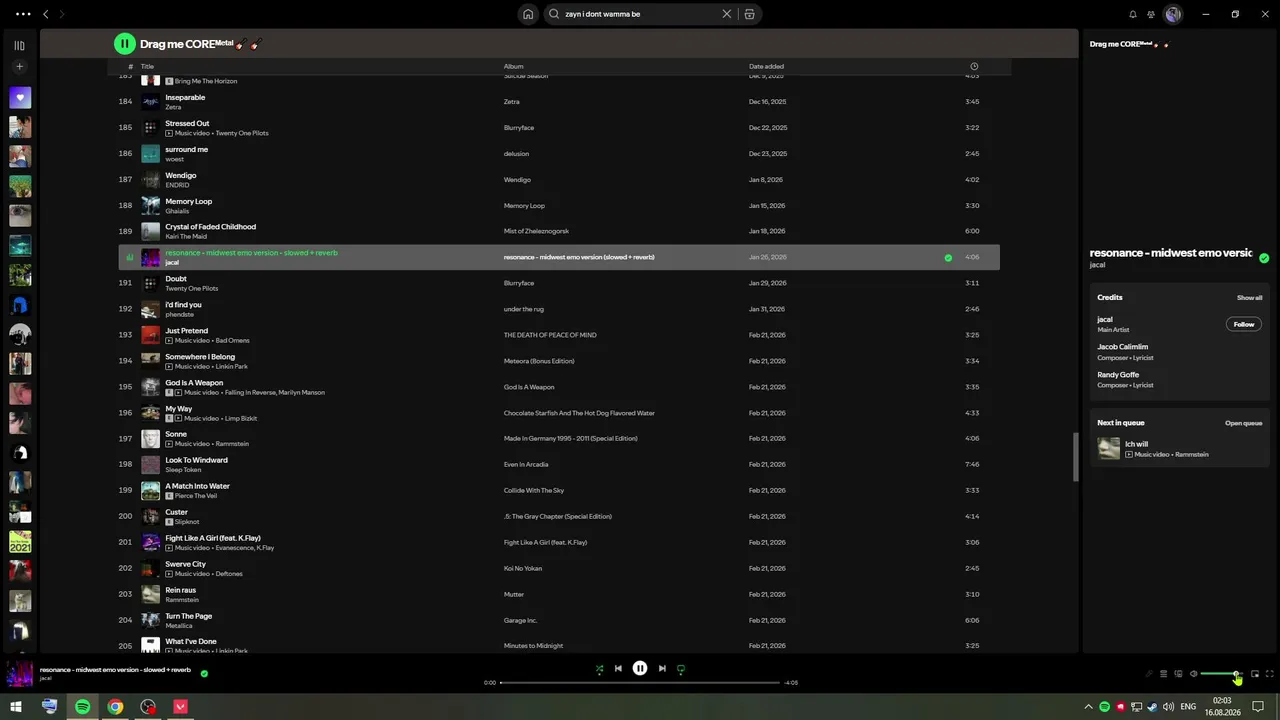Viewport: 1280px width, 720px height.
Task: Sort tracks by Date added column
Action: (x=766, y=67)
